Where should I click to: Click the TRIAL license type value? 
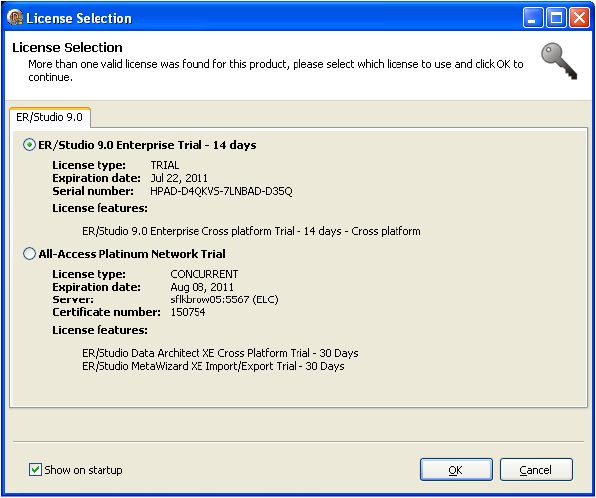point(165,165)
